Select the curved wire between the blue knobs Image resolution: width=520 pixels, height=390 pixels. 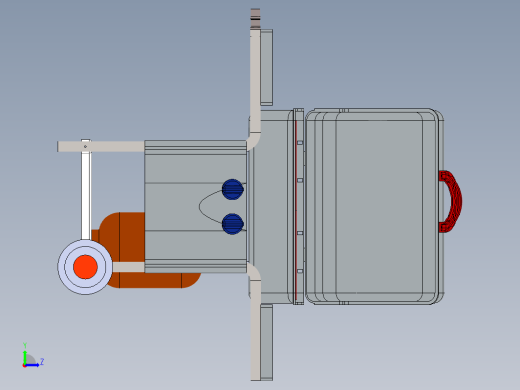point(211,207)
